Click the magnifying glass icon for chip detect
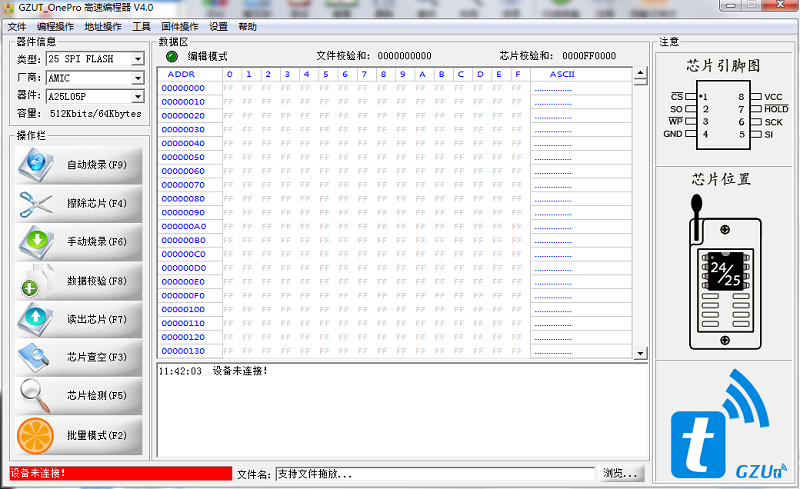 pos(35,396)
